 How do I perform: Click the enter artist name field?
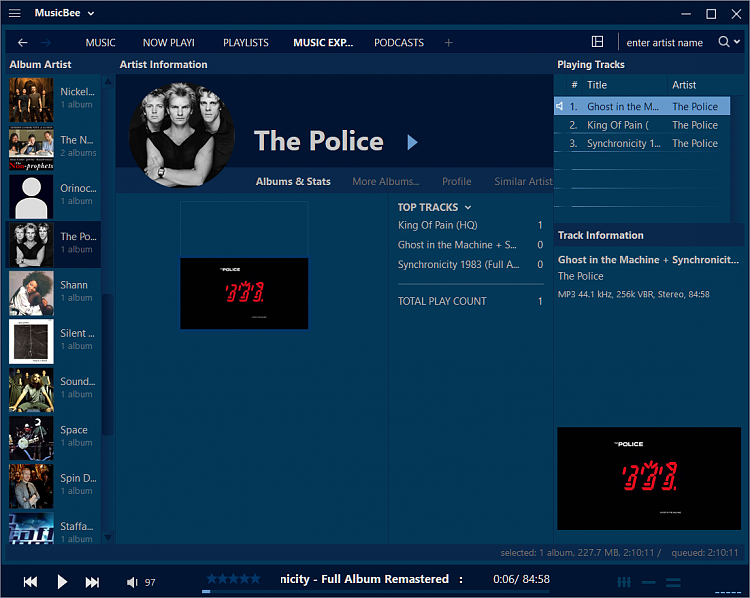[664, 43]
